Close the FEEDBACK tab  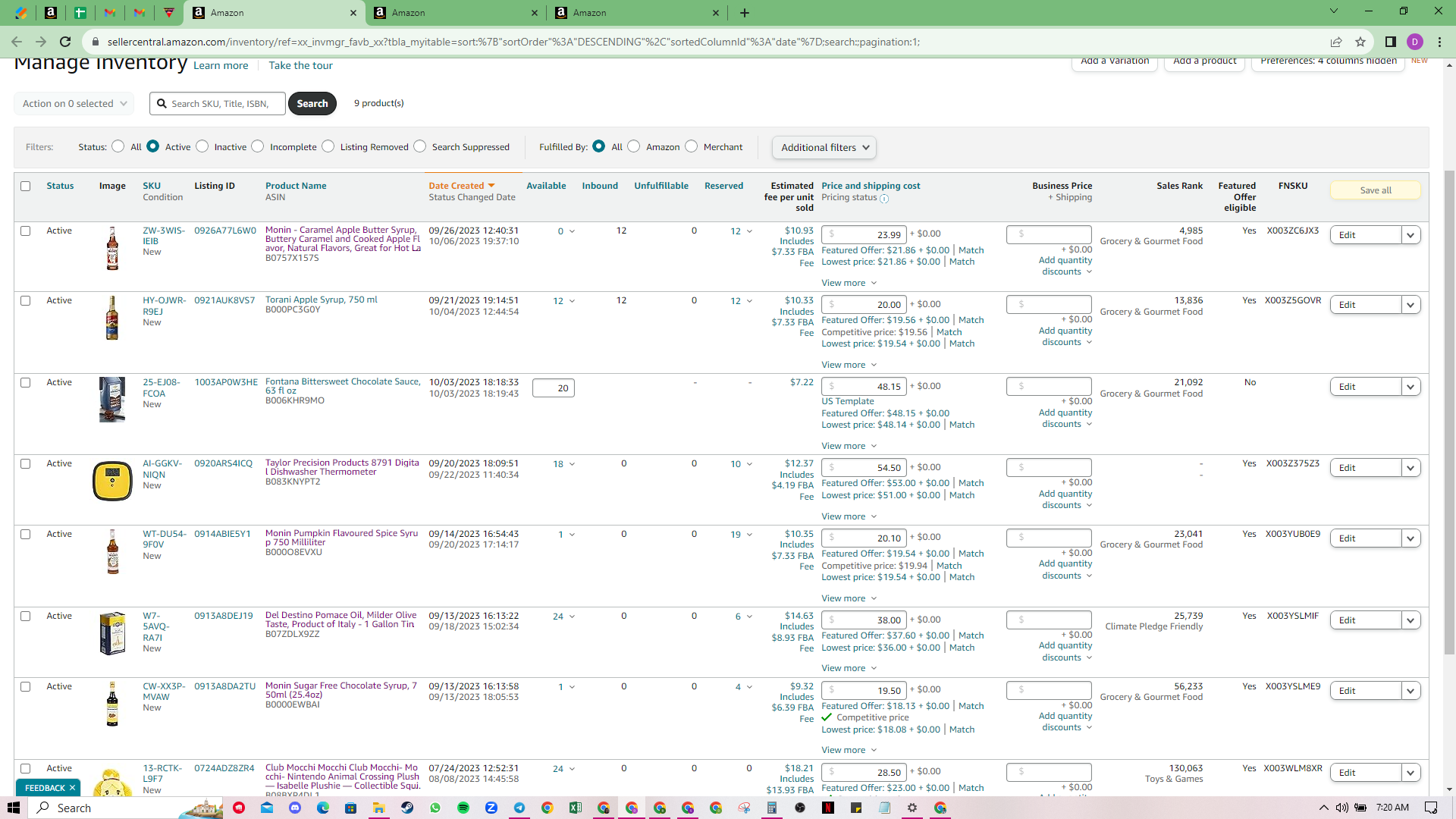pos(73,788)
